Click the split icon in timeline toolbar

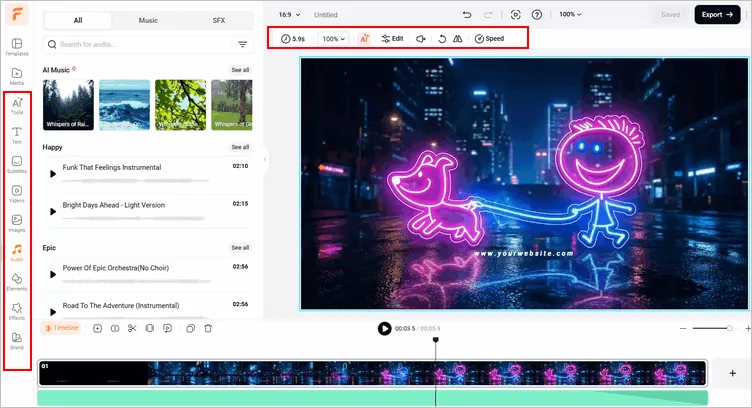pos(115,328)
